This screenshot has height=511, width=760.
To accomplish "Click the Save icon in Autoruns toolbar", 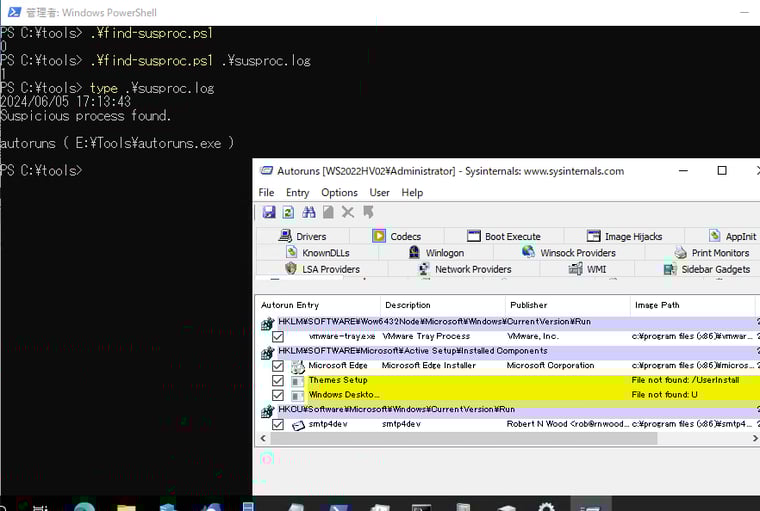I will (269, 212).
